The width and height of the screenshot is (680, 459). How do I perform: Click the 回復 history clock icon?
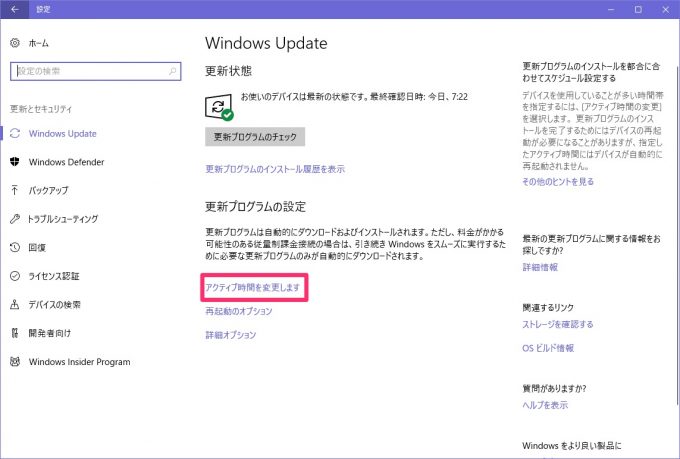[x=15, y=247]
